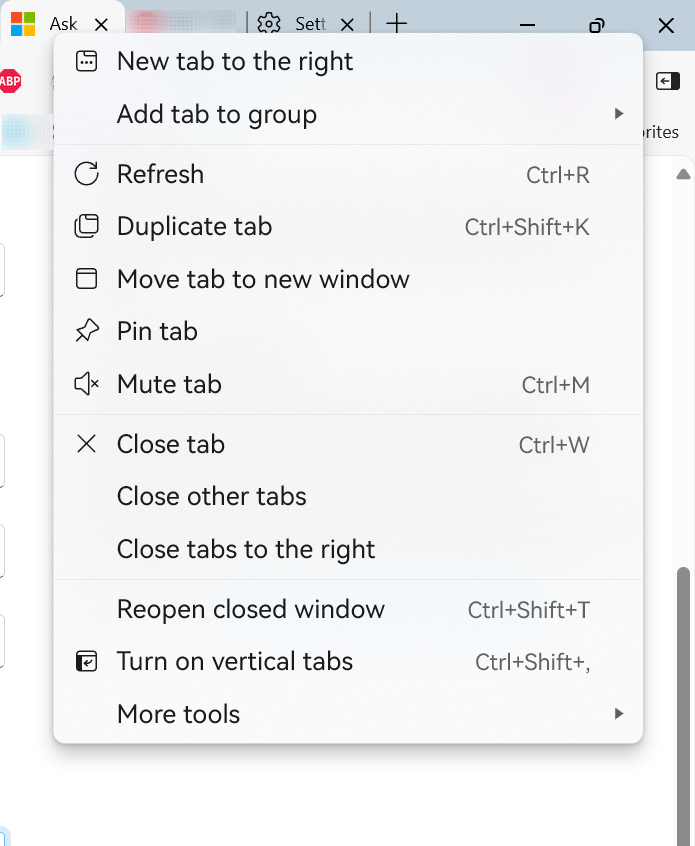Select the New tab to the right icon

tap(86, 61)
